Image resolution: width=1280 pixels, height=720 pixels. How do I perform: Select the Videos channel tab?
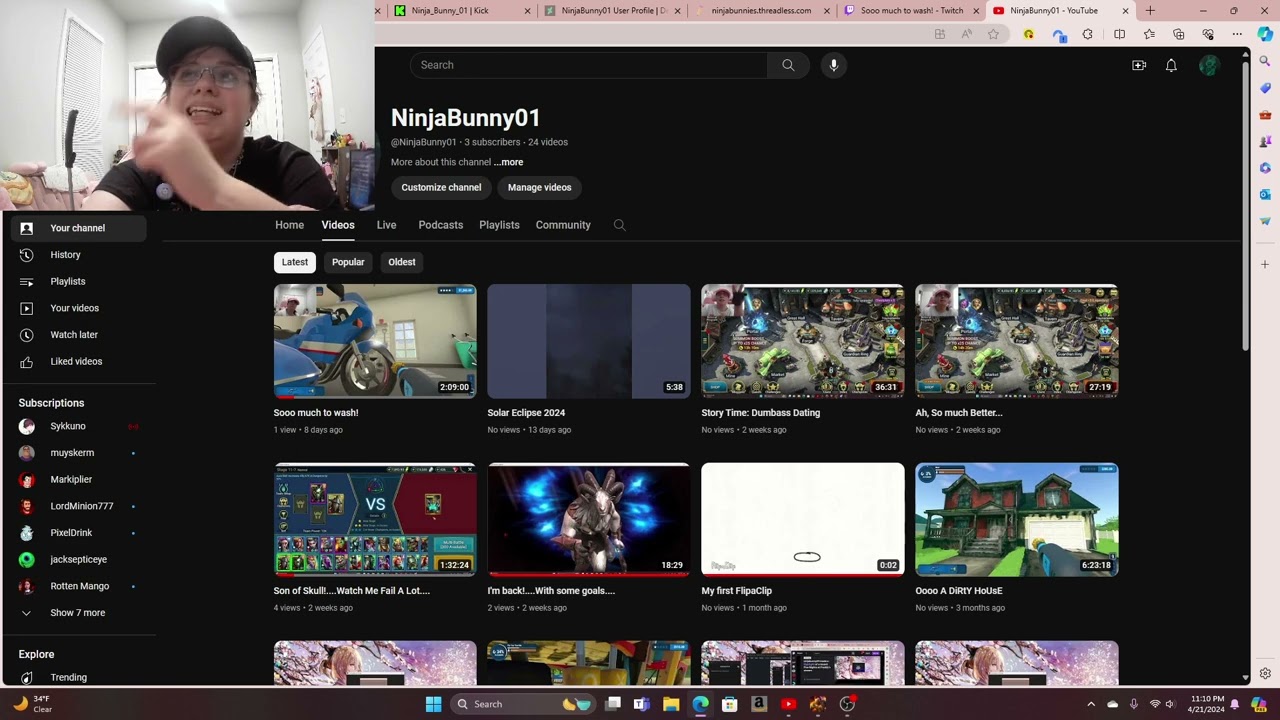point(338,225)
